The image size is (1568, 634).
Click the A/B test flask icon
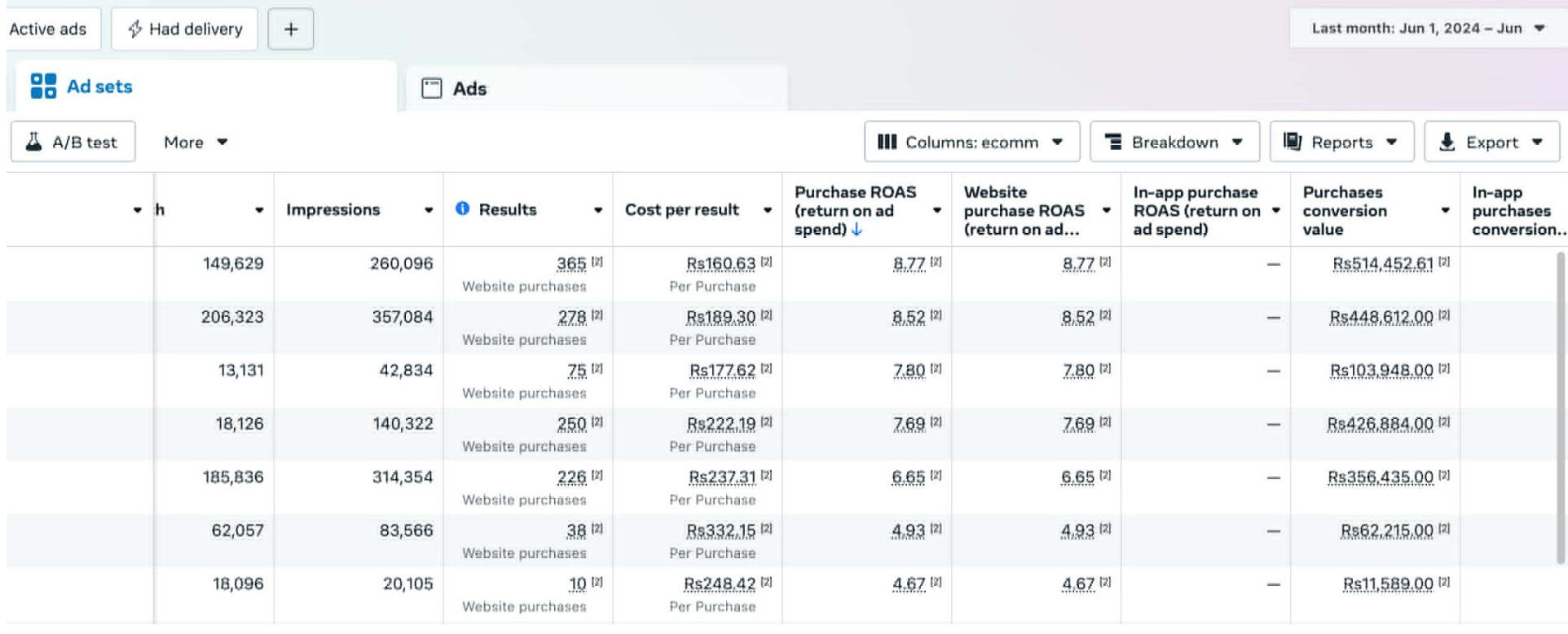point(33,142)
